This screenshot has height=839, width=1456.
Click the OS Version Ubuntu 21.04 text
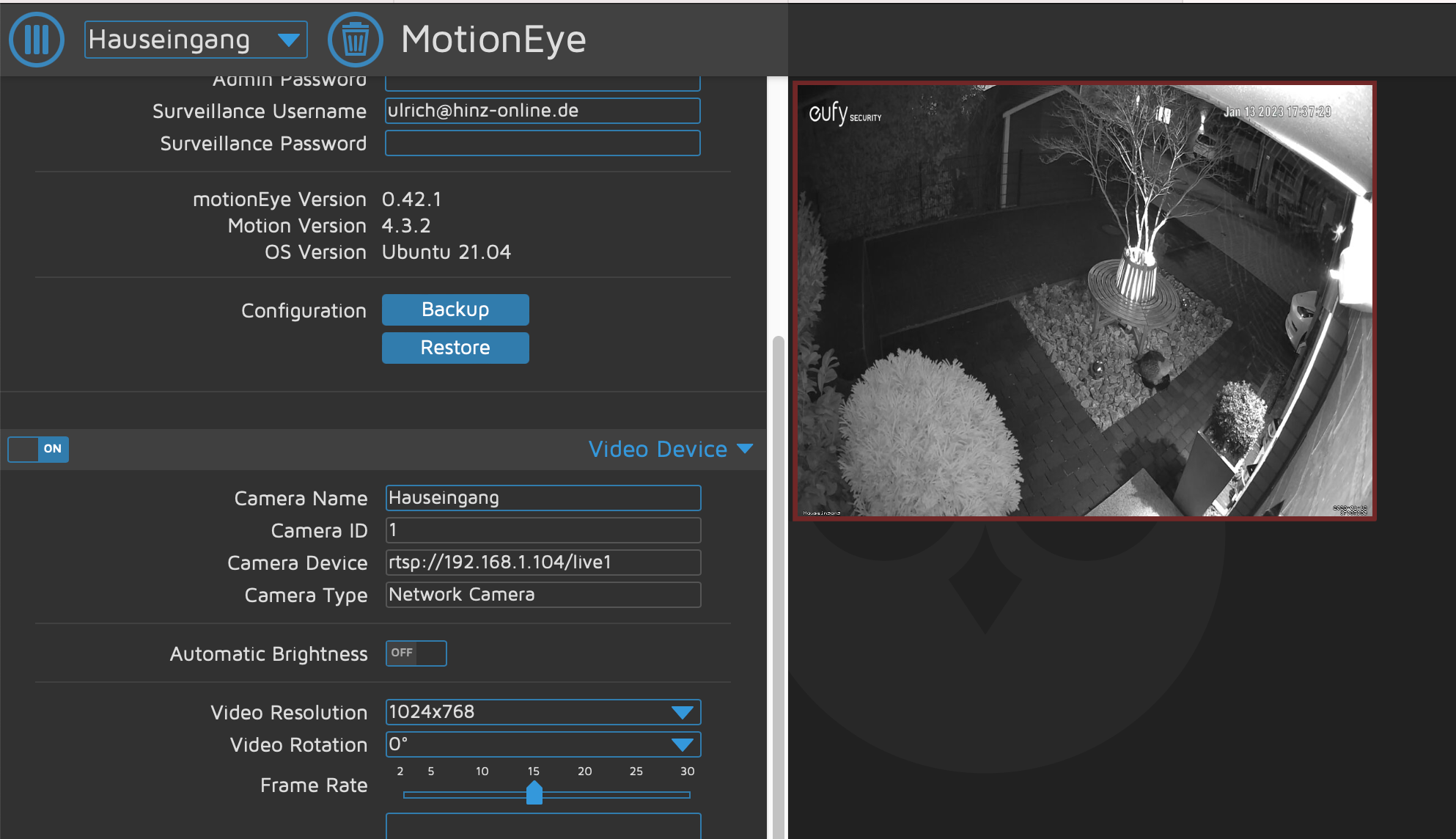coord(446,252)
